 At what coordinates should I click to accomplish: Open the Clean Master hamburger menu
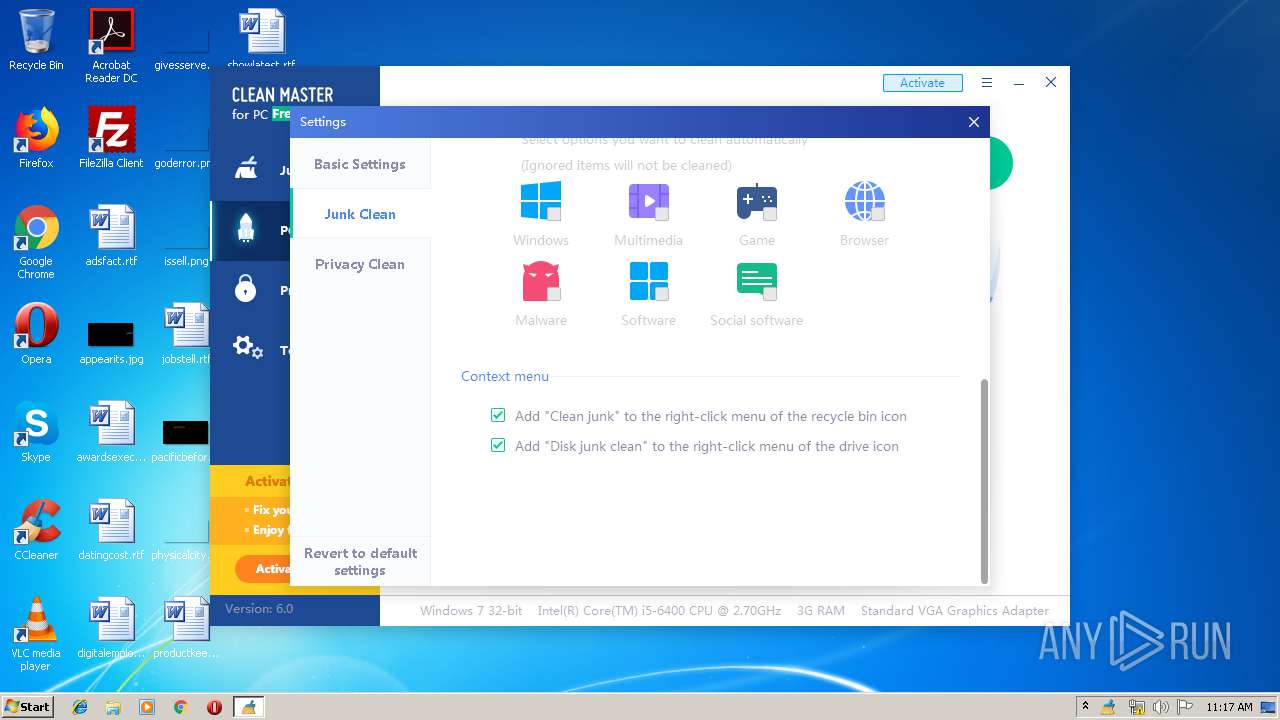coord(987,83)
